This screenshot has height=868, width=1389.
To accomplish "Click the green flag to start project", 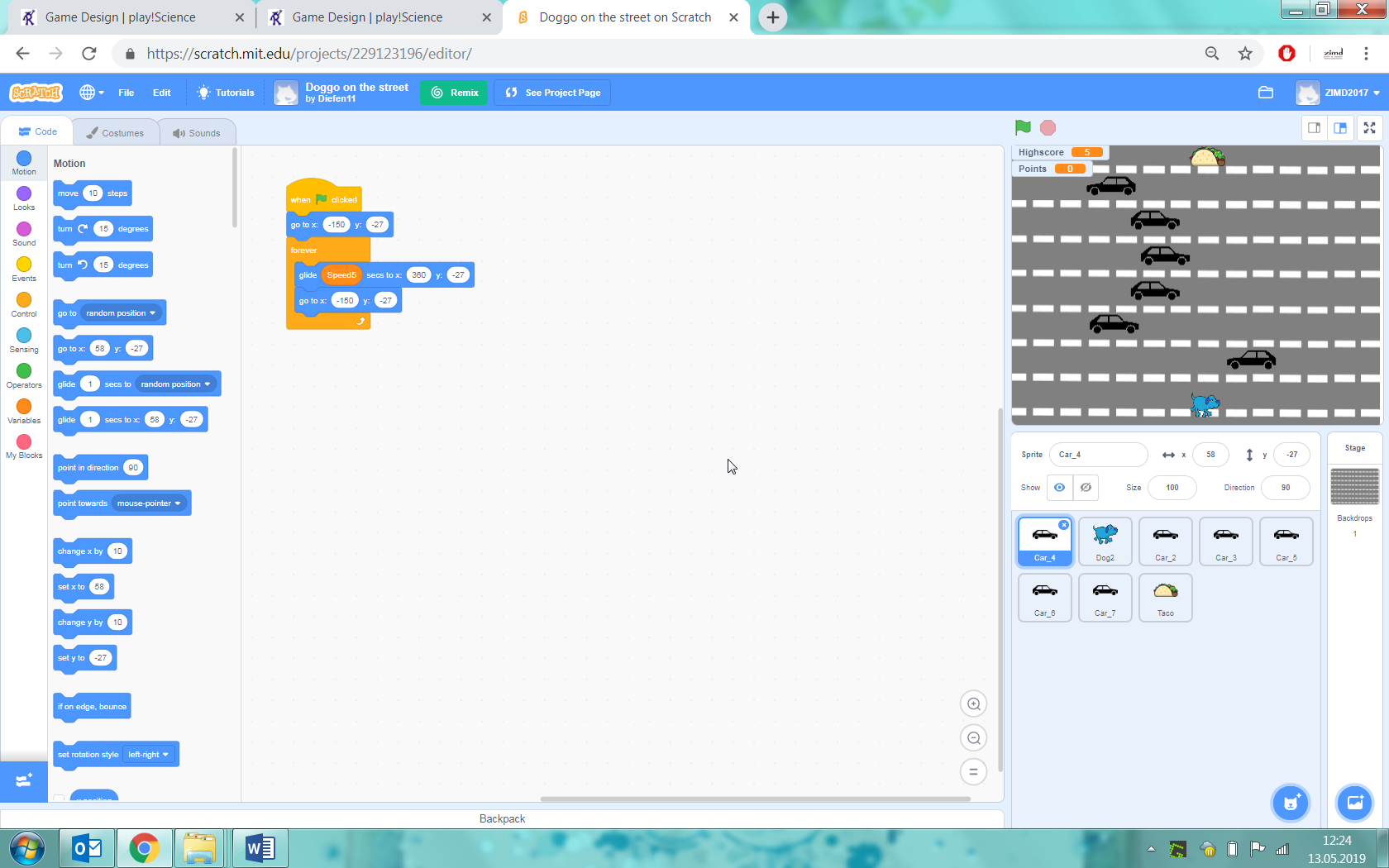I will click(1023, 127).
